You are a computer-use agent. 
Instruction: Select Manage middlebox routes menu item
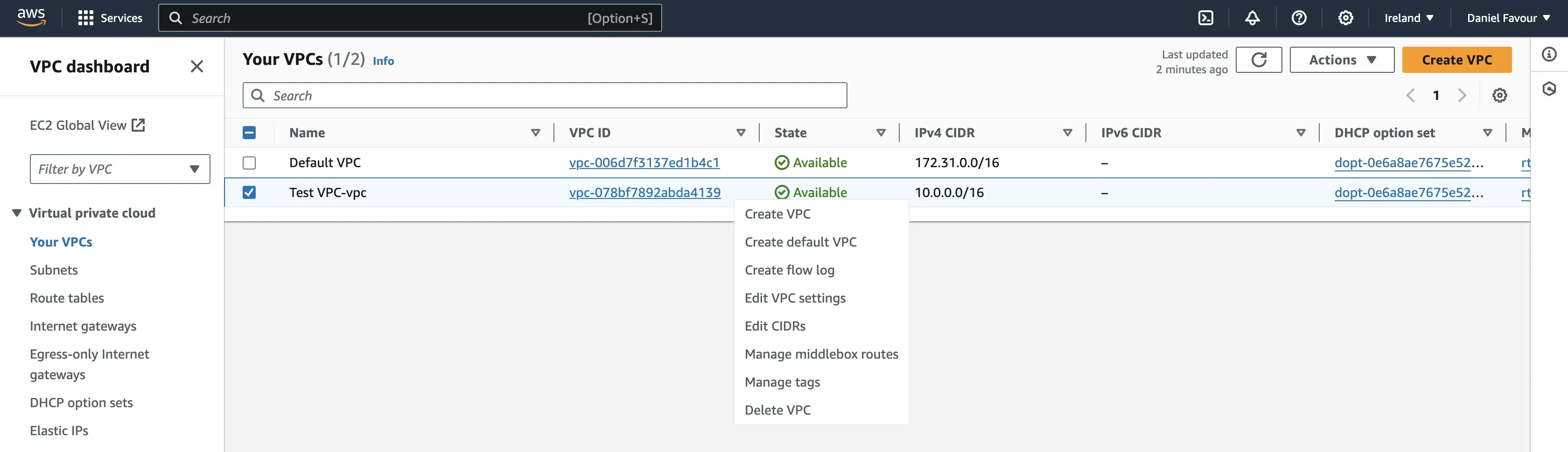[x=821, y=354]
